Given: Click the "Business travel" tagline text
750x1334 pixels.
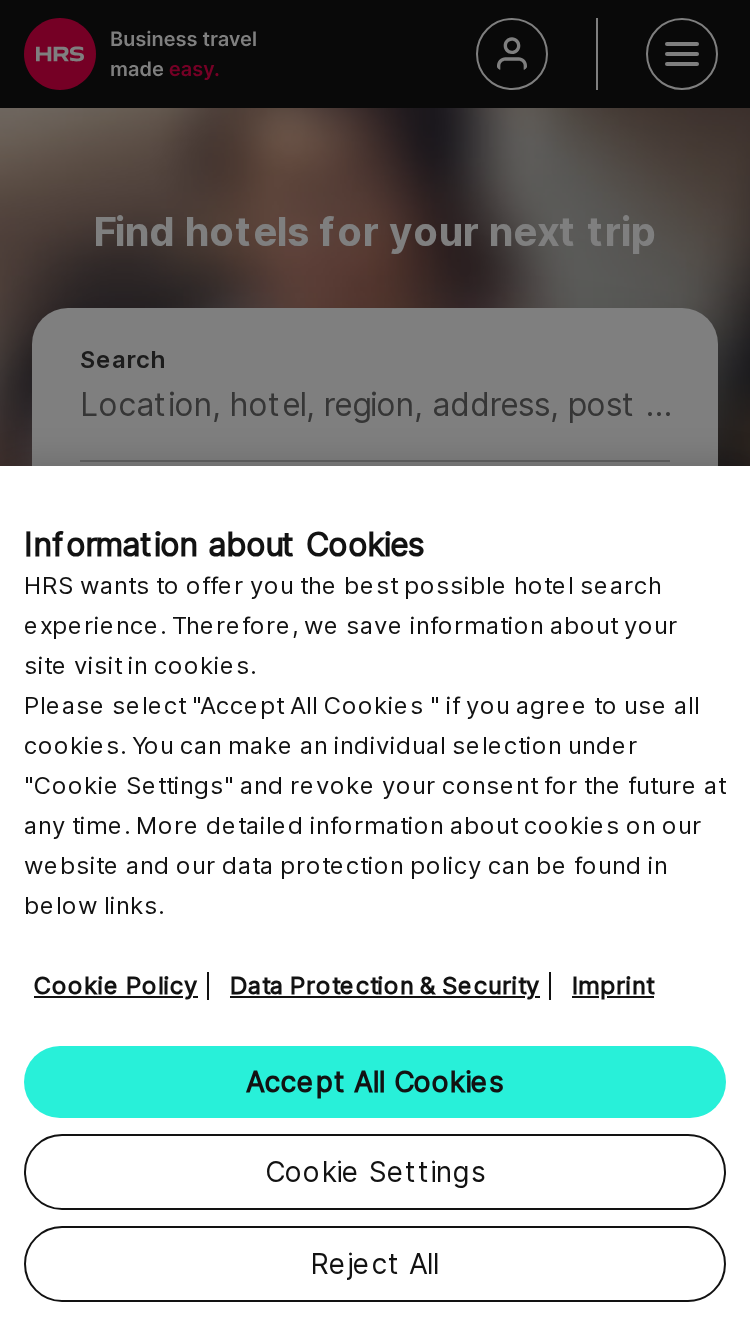Looking at the screenshot, I should pos(183,39).
